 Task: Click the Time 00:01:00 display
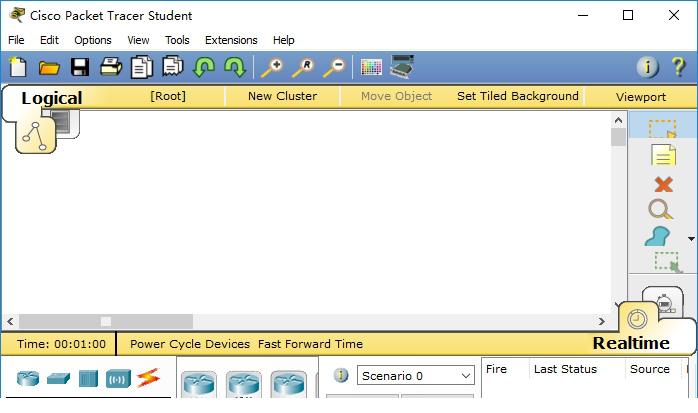pyautogui.click(x=61, y=344)
